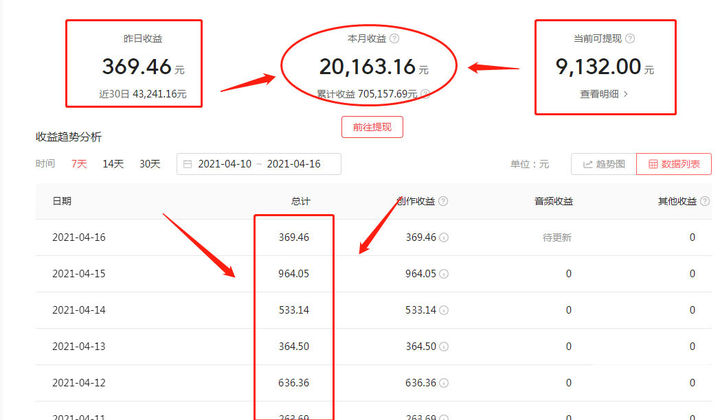This screenshot has width=720, height=420.
Task: Click total value 533.14 in 总计 column
Action: click(x=294, y=310)
